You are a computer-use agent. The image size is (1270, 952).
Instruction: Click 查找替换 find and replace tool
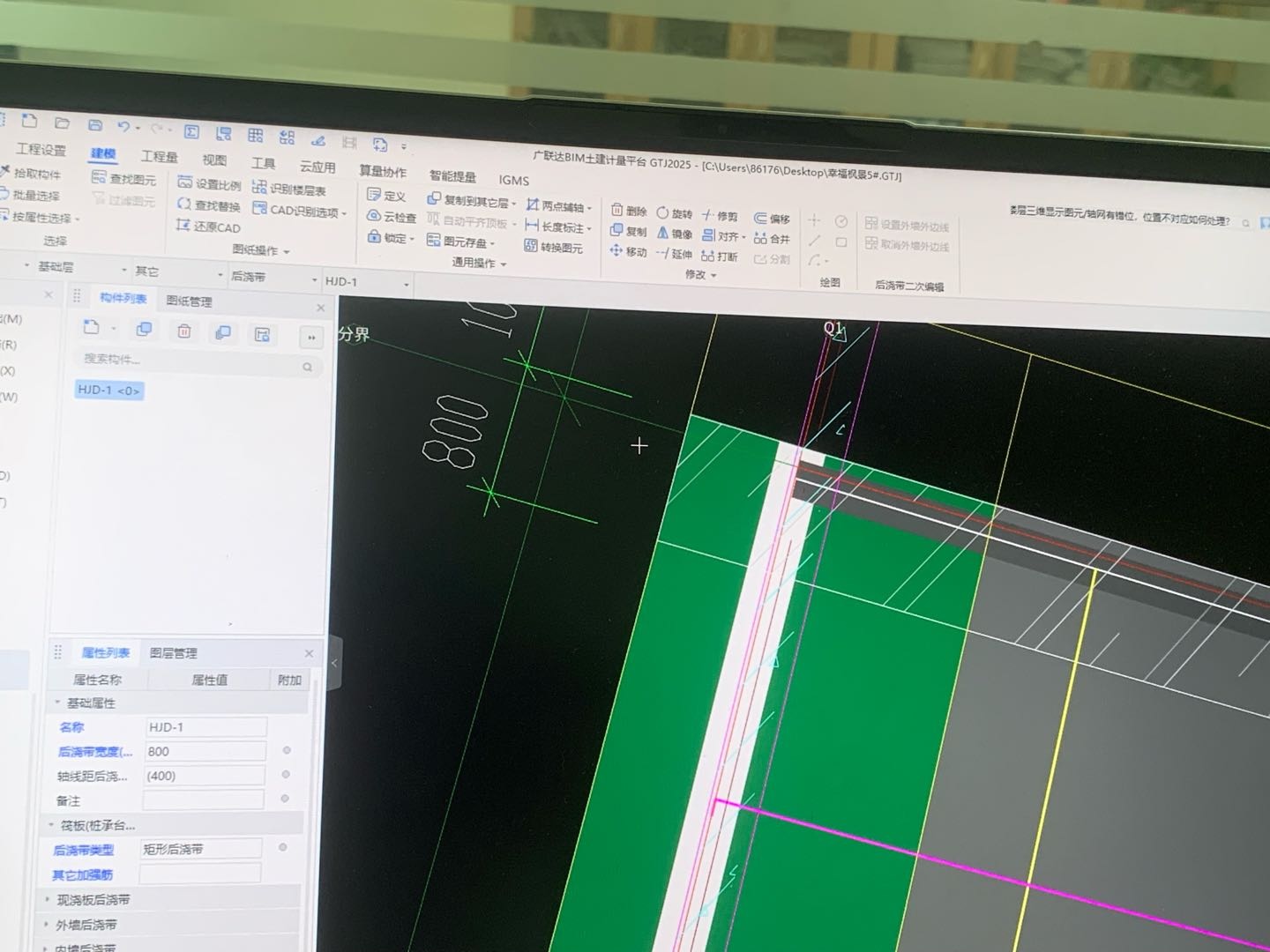point(210,205)
